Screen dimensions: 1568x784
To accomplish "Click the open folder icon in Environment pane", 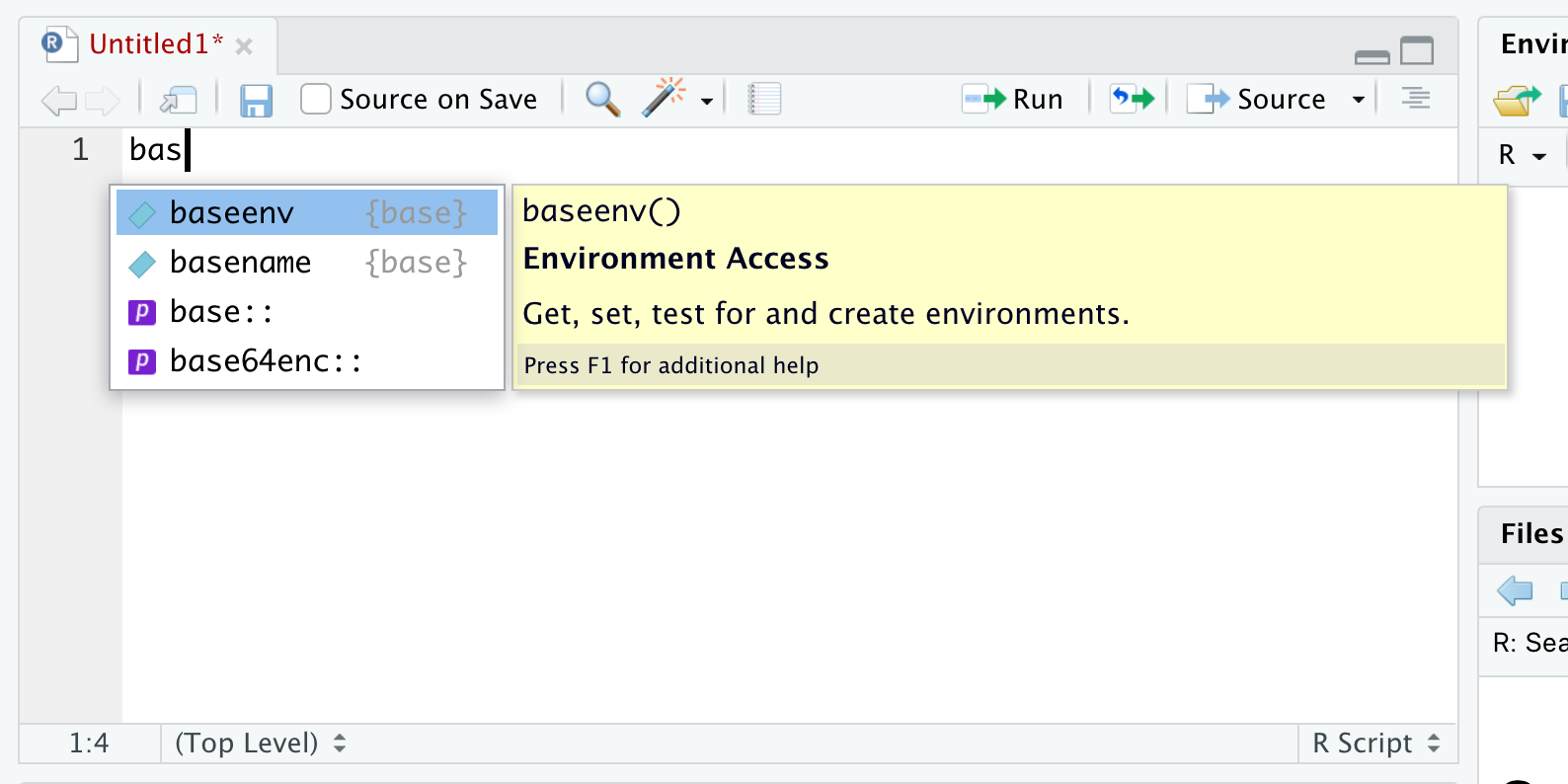I will point(1516,100).
